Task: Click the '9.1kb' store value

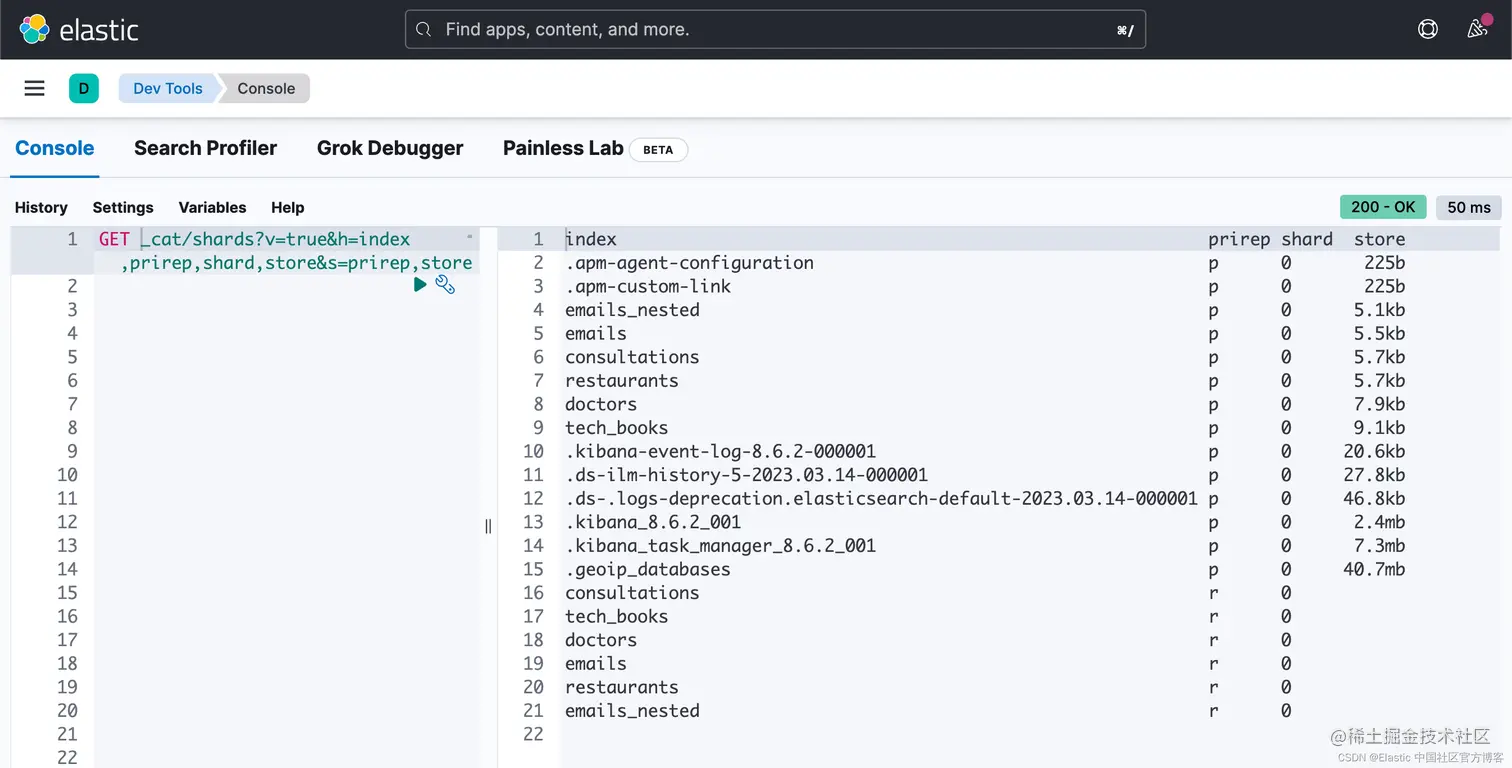Action: click(1379, 428)
